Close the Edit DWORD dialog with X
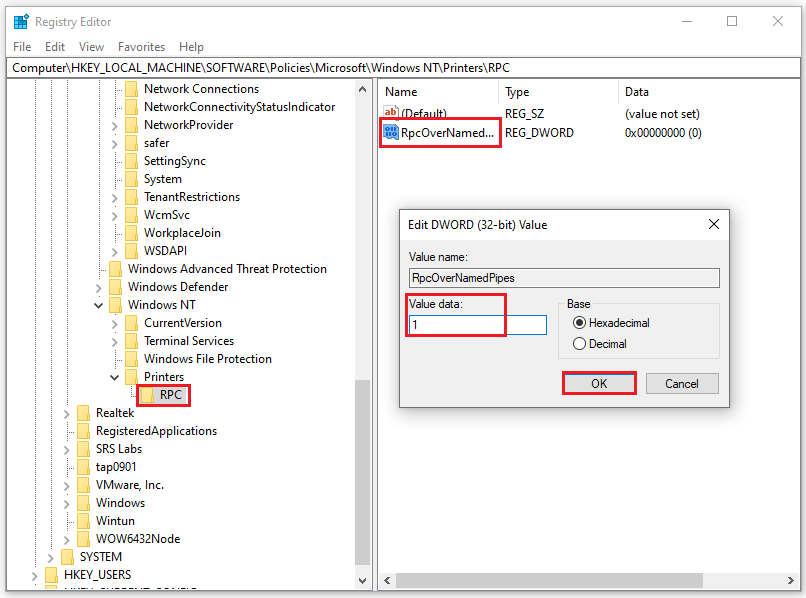The image size is (806, 598). (714, 224)
